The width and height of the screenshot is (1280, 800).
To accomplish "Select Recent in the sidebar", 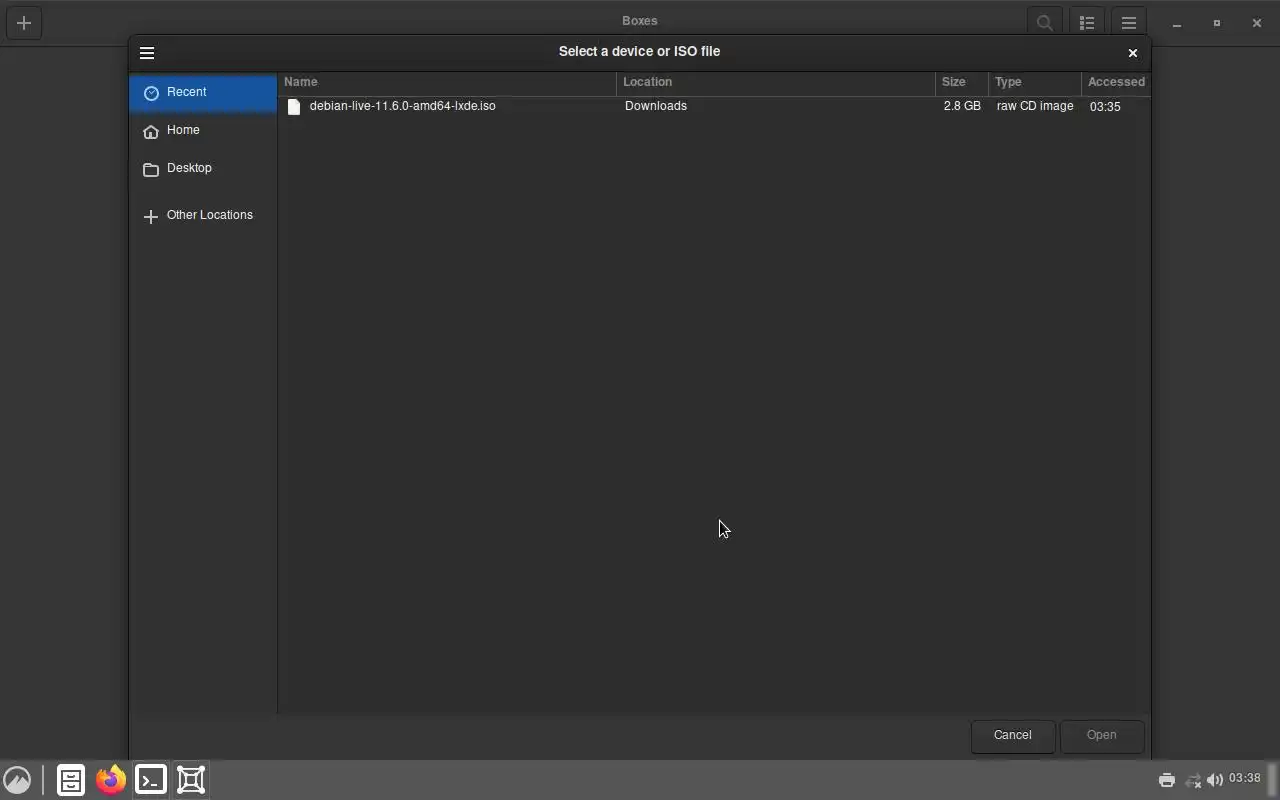I will tap(203, 92).
